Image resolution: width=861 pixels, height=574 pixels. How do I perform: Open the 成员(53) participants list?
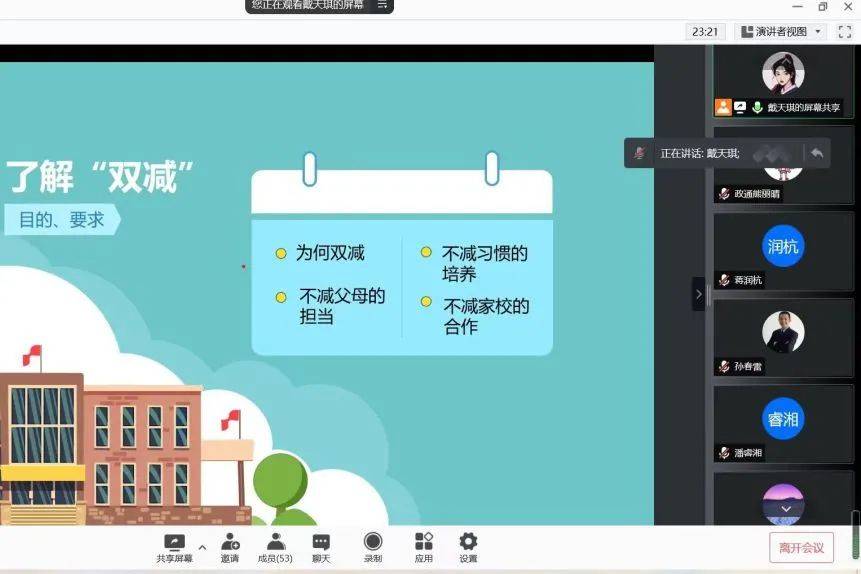[x=275, y=543]
